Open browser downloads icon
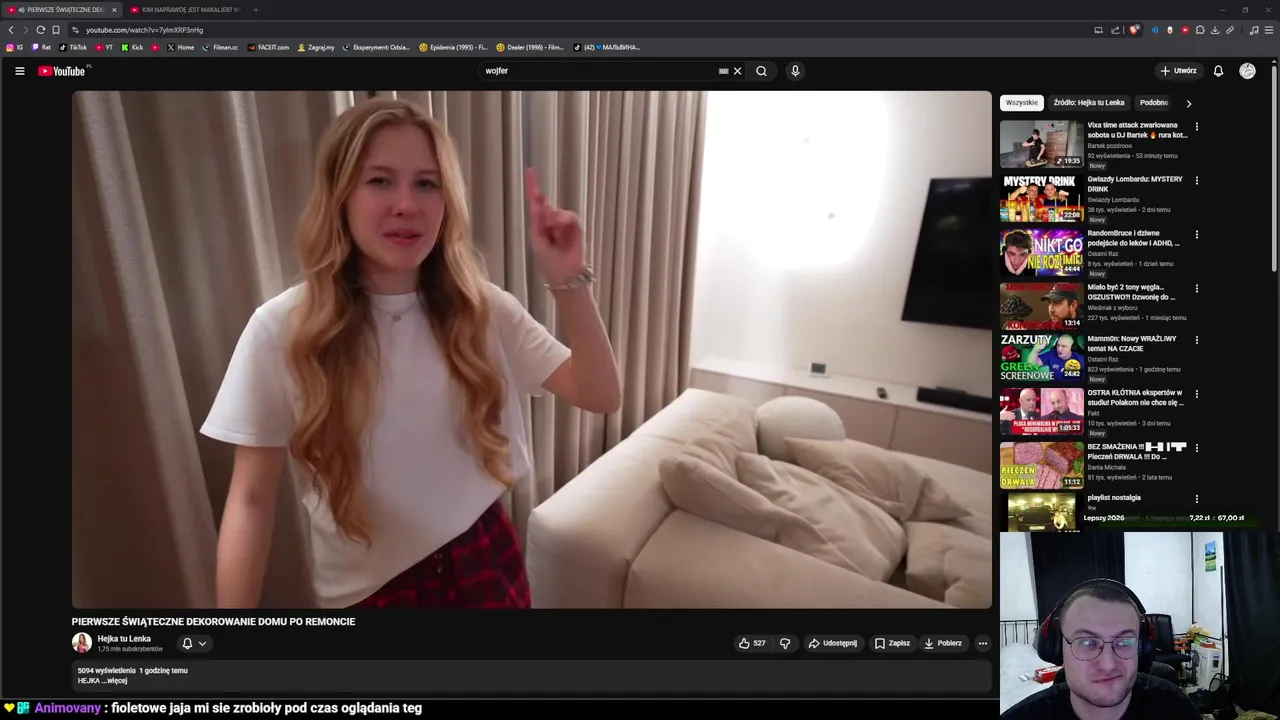 click(1215, 30)
